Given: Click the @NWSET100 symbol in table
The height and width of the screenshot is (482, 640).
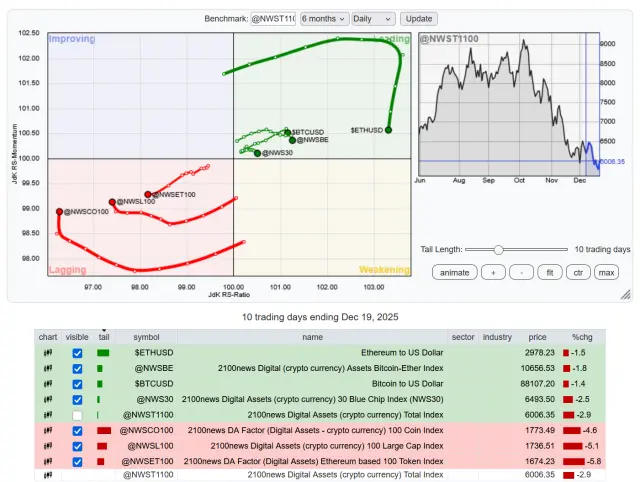Looking at the screenshot, I should click(x=147, y=461).
